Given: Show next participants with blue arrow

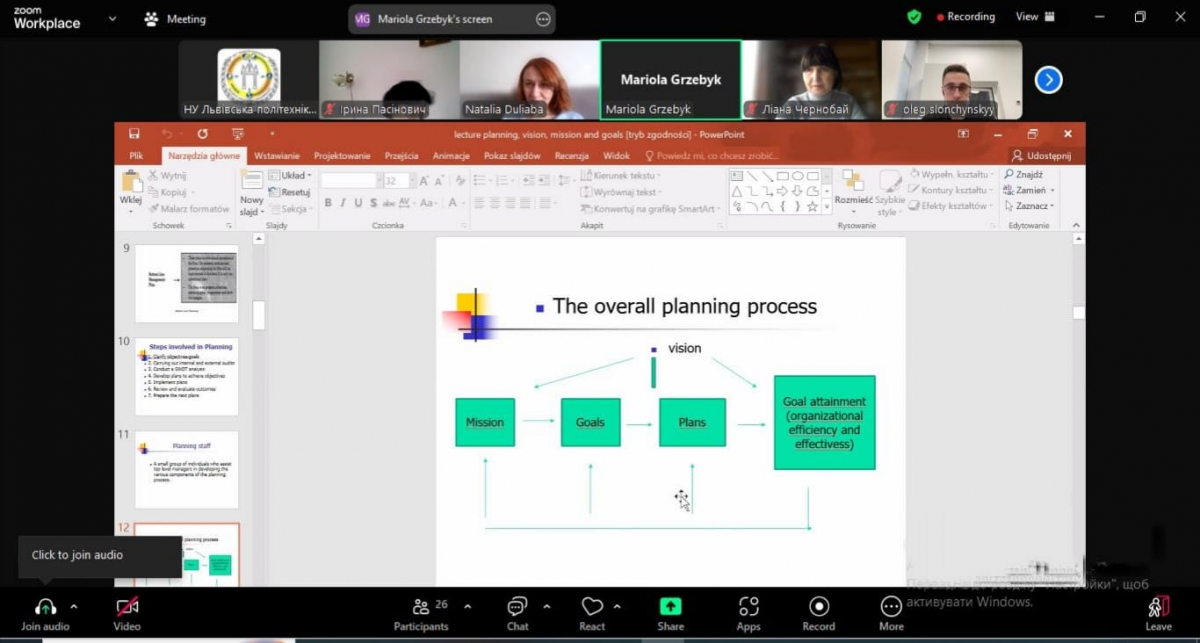Looking at the screenshot, I should (x=1048, y=80).
